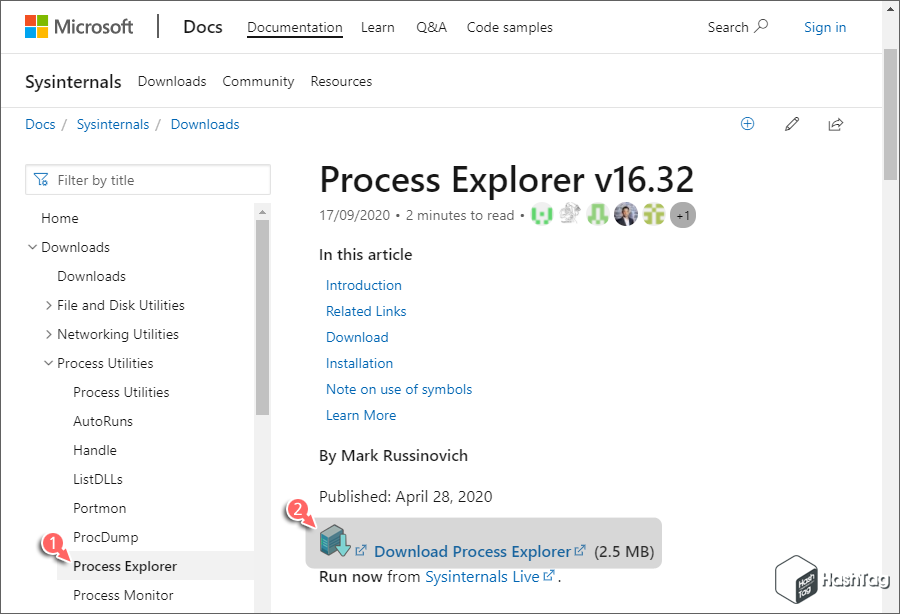
Task: Click the share icon above the article
Action: 836,123
